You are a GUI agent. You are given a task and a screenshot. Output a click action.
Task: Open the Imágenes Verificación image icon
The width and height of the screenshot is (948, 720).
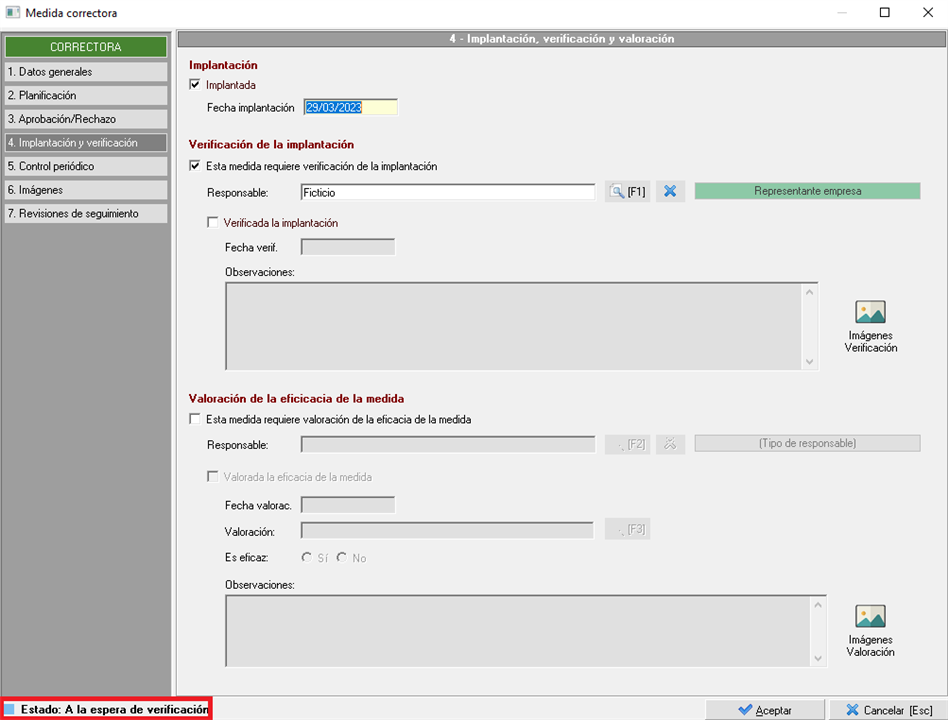(x=870, y=312)
